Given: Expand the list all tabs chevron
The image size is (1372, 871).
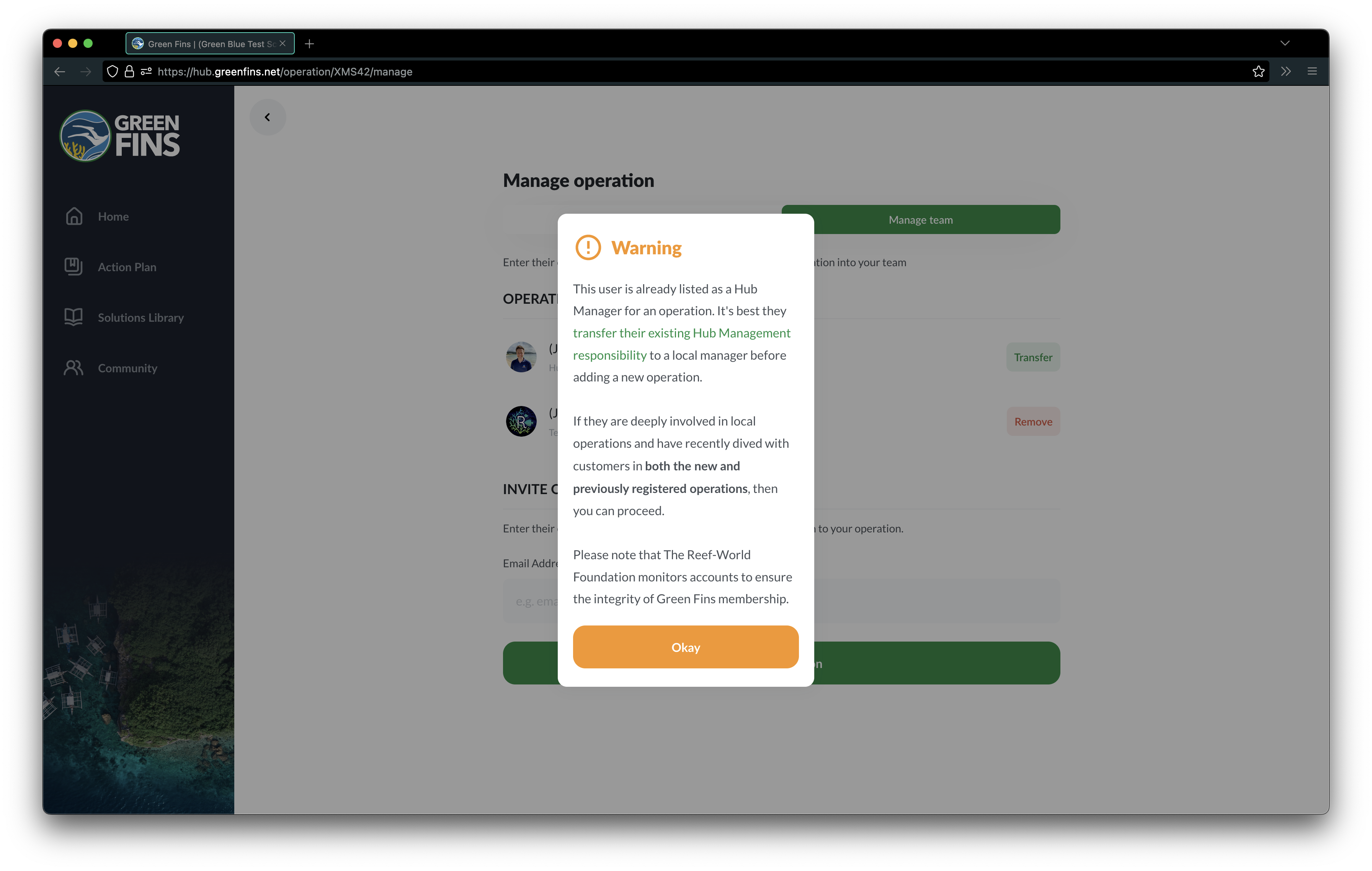Looking at the screenshot, I should coord(1285,43).
